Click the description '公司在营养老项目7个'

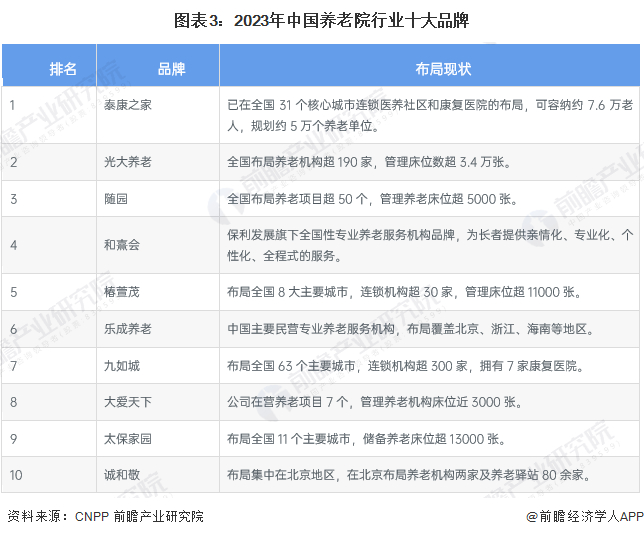click(x=375, y=402)
